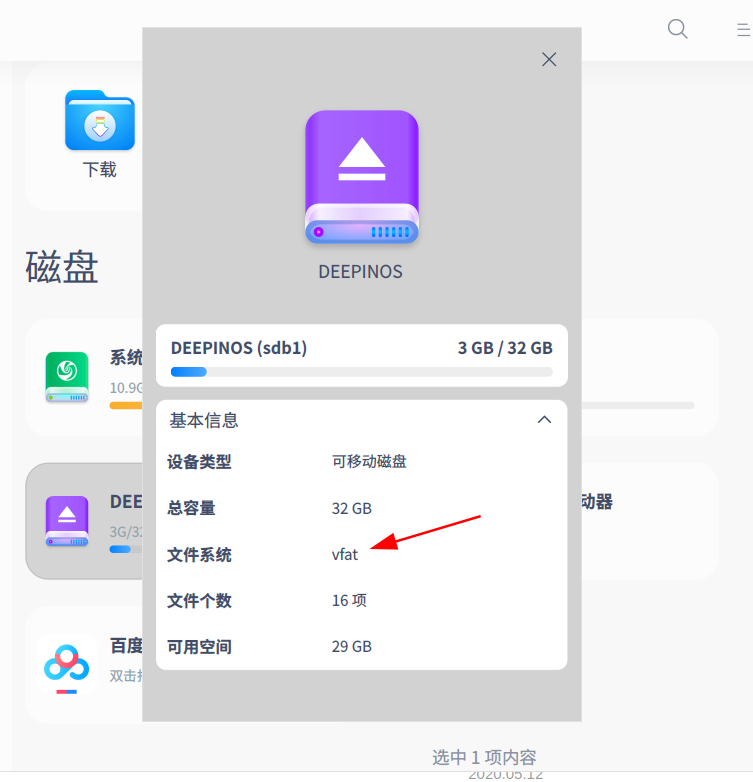
Task: Click the DEEPINOS name under drive icon
Action: [x=361, y=272]
